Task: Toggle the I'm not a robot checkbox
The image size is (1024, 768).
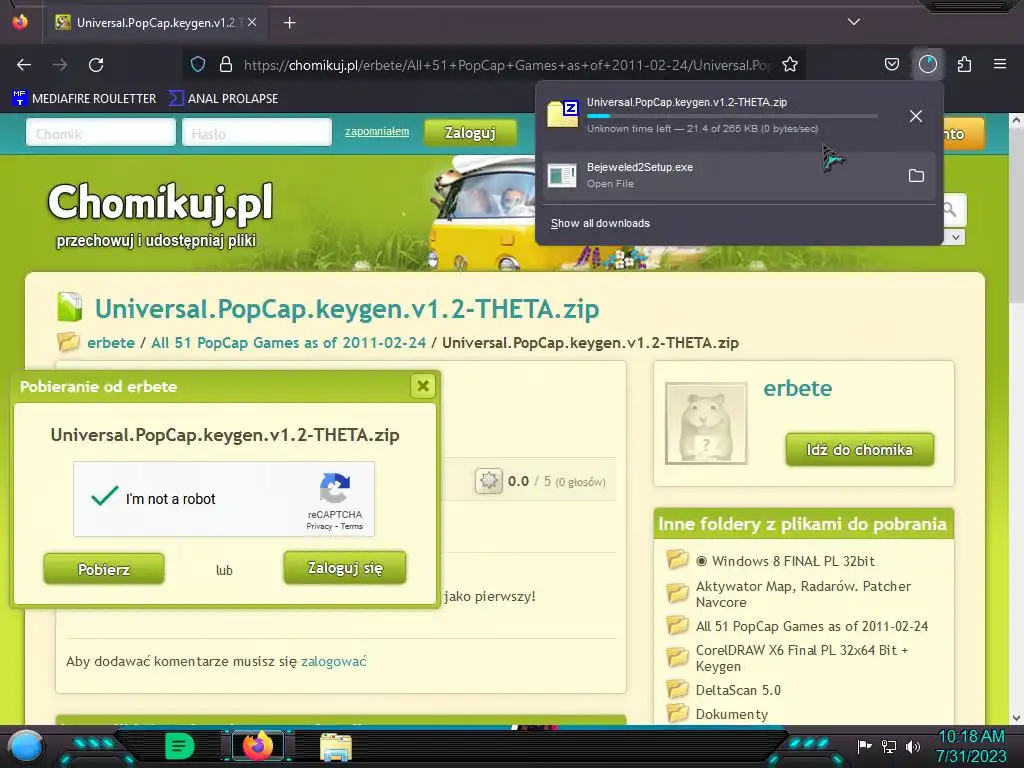Action: pyautogui.click(x=104, y=498)
